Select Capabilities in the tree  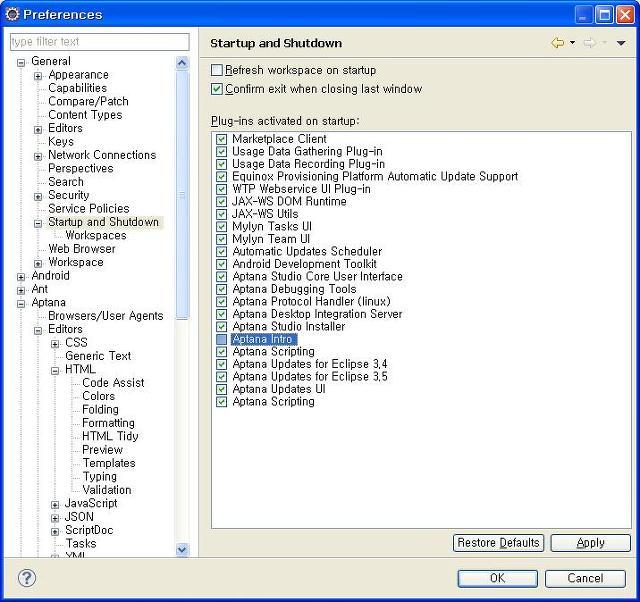pos(77,88)
